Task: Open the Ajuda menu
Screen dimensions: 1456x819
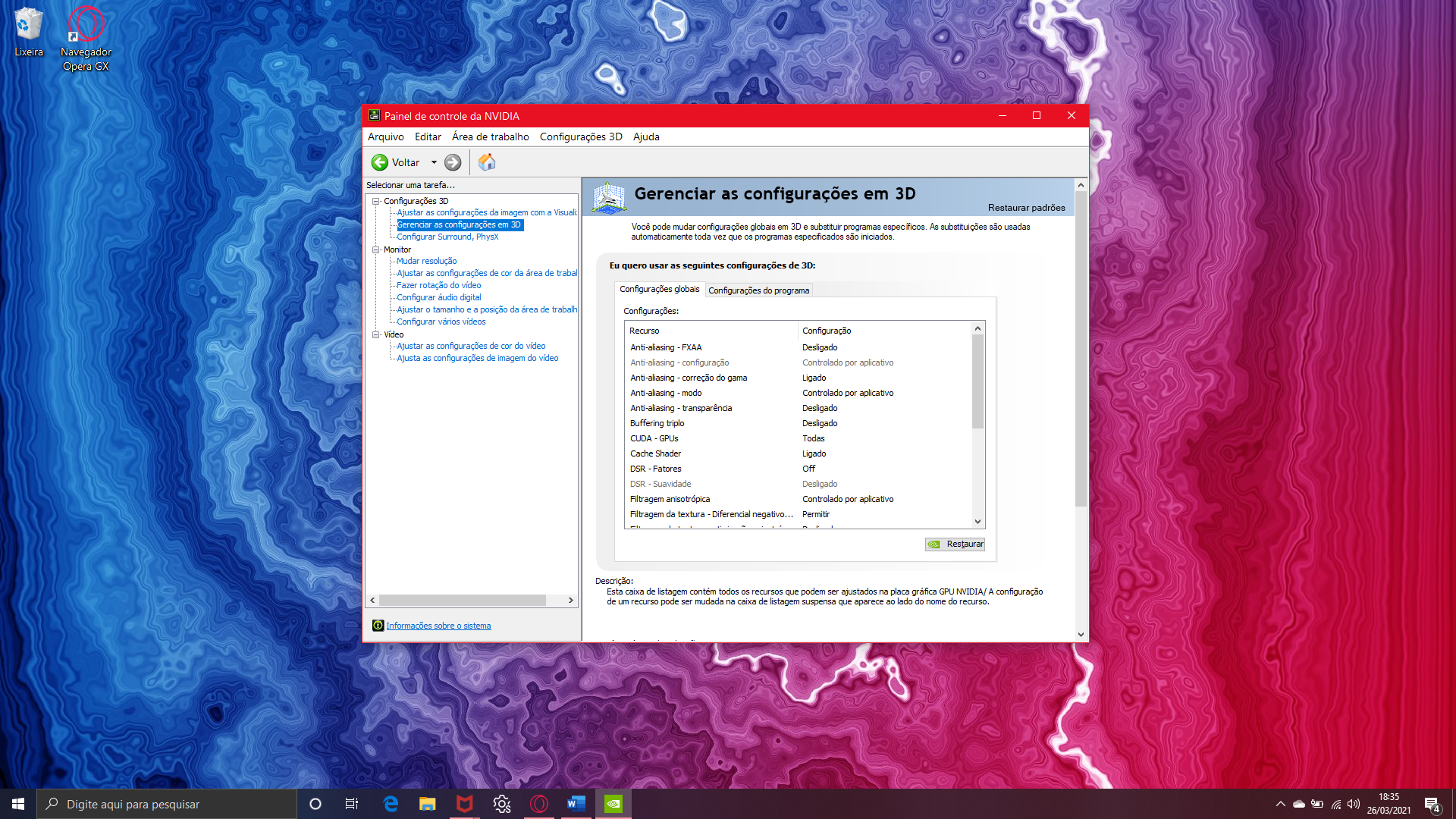Action: (646, 136)
